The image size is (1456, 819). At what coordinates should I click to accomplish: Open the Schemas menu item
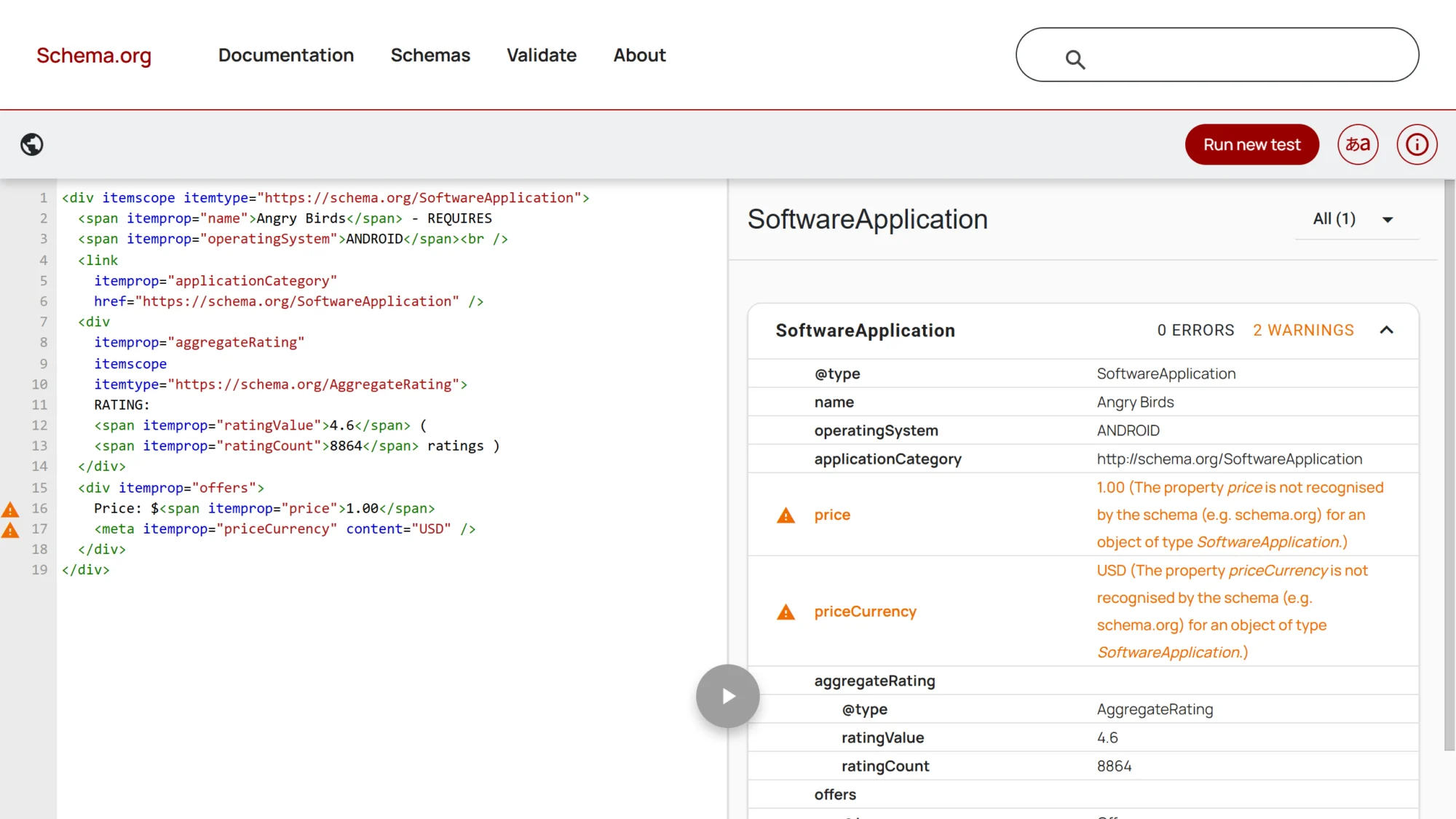tap(430, 55)
